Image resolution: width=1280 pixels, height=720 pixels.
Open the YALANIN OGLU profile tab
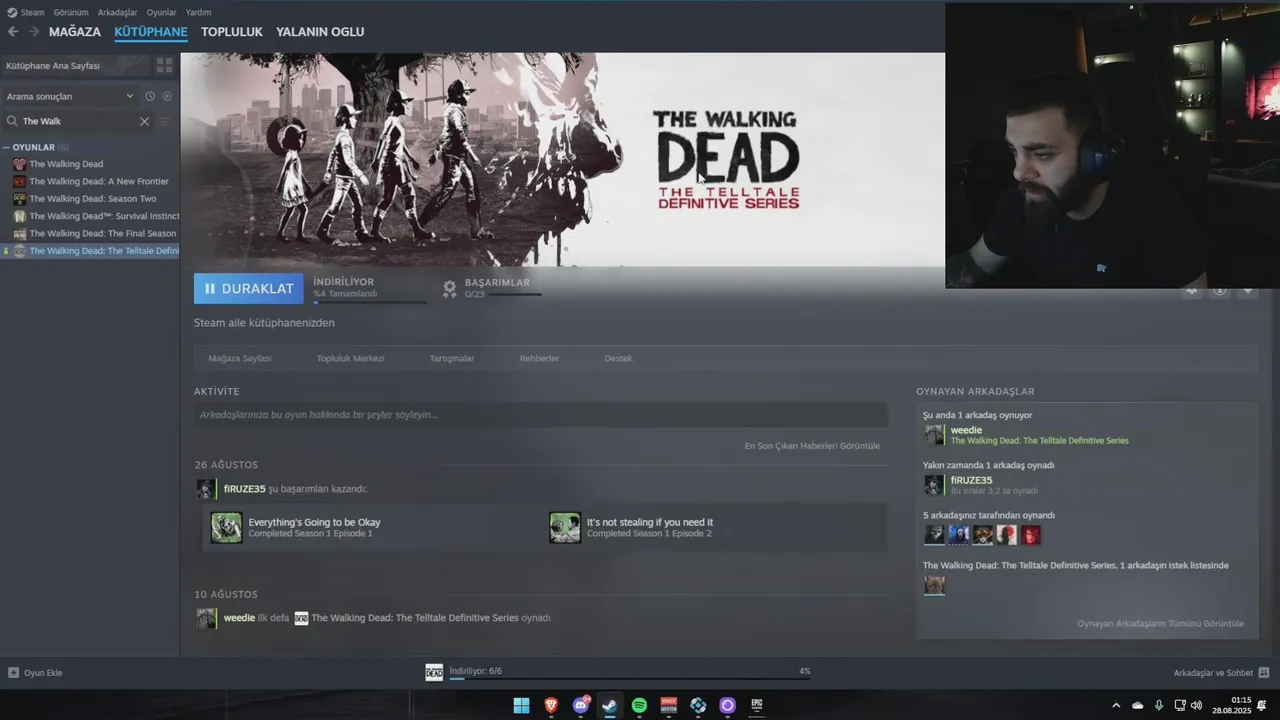pos(320,32)
